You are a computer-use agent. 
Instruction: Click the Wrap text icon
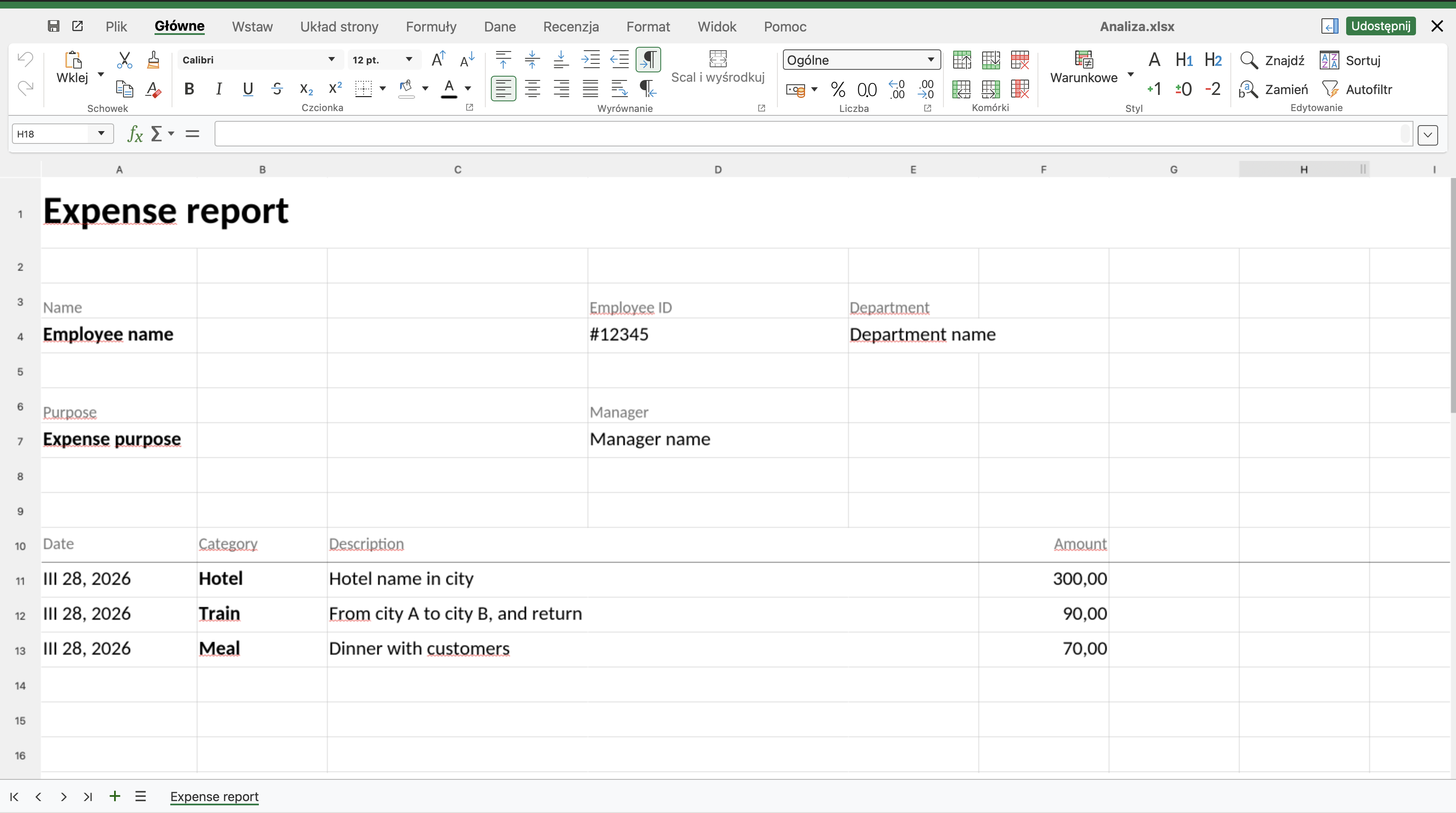(x=619, y=89)
